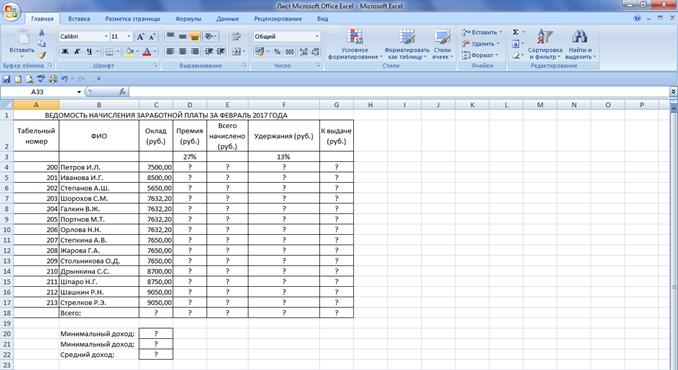Click the Clear eraser icon

(x=516, y=55)
